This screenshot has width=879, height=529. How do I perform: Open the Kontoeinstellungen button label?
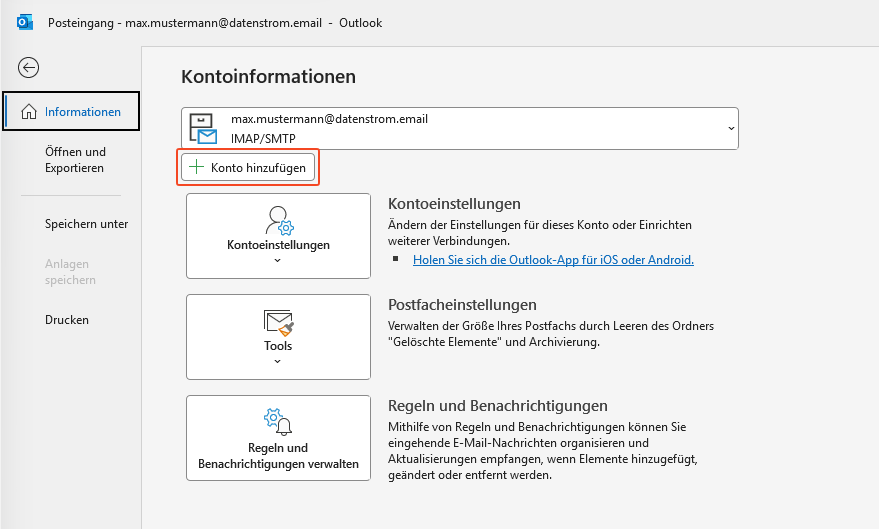(x=278, y=245)
